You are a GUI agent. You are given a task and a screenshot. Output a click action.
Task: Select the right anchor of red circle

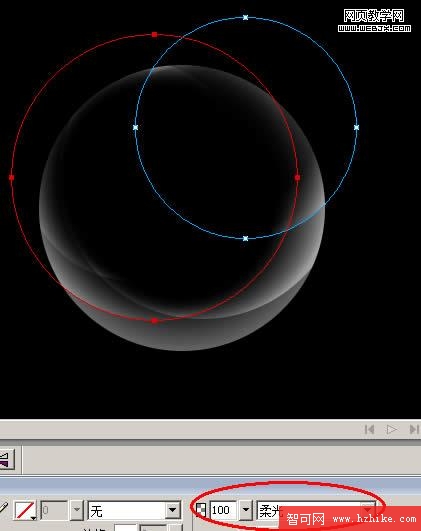coord(297,177)
